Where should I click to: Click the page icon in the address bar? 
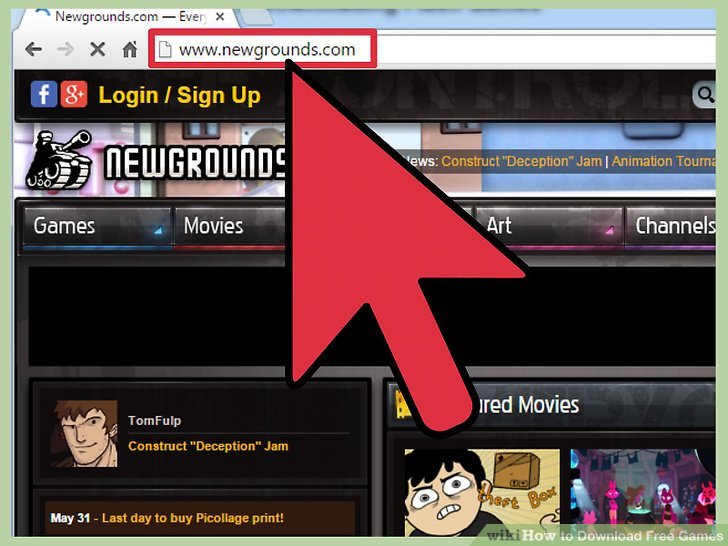165,49
